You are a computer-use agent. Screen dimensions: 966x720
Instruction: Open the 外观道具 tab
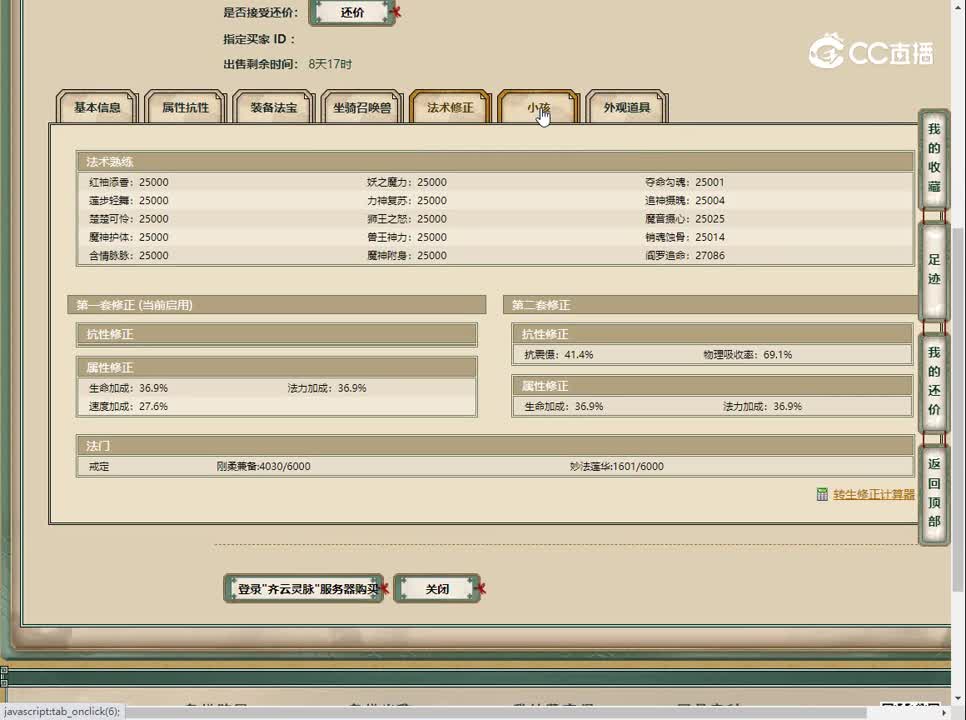coord(626,108)
